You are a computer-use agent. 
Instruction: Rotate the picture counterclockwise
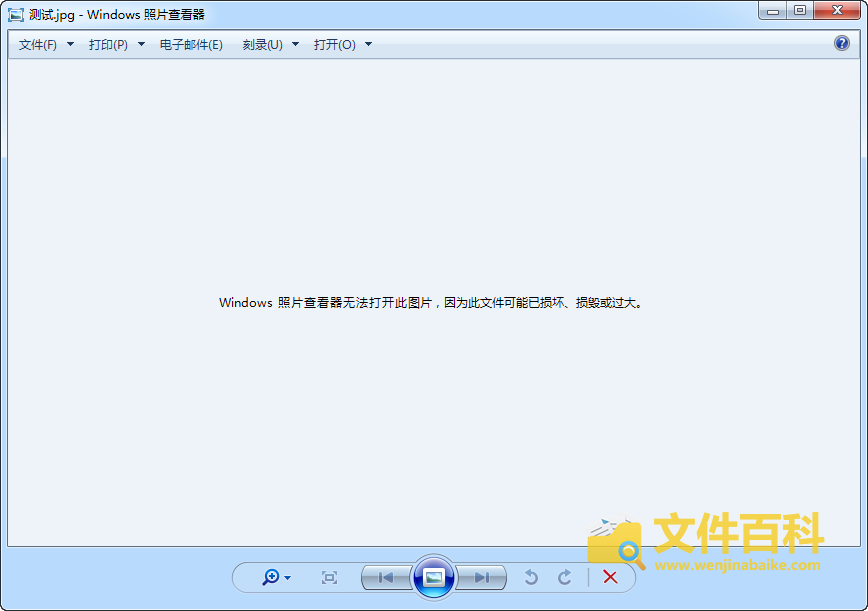tap(531, 578)
